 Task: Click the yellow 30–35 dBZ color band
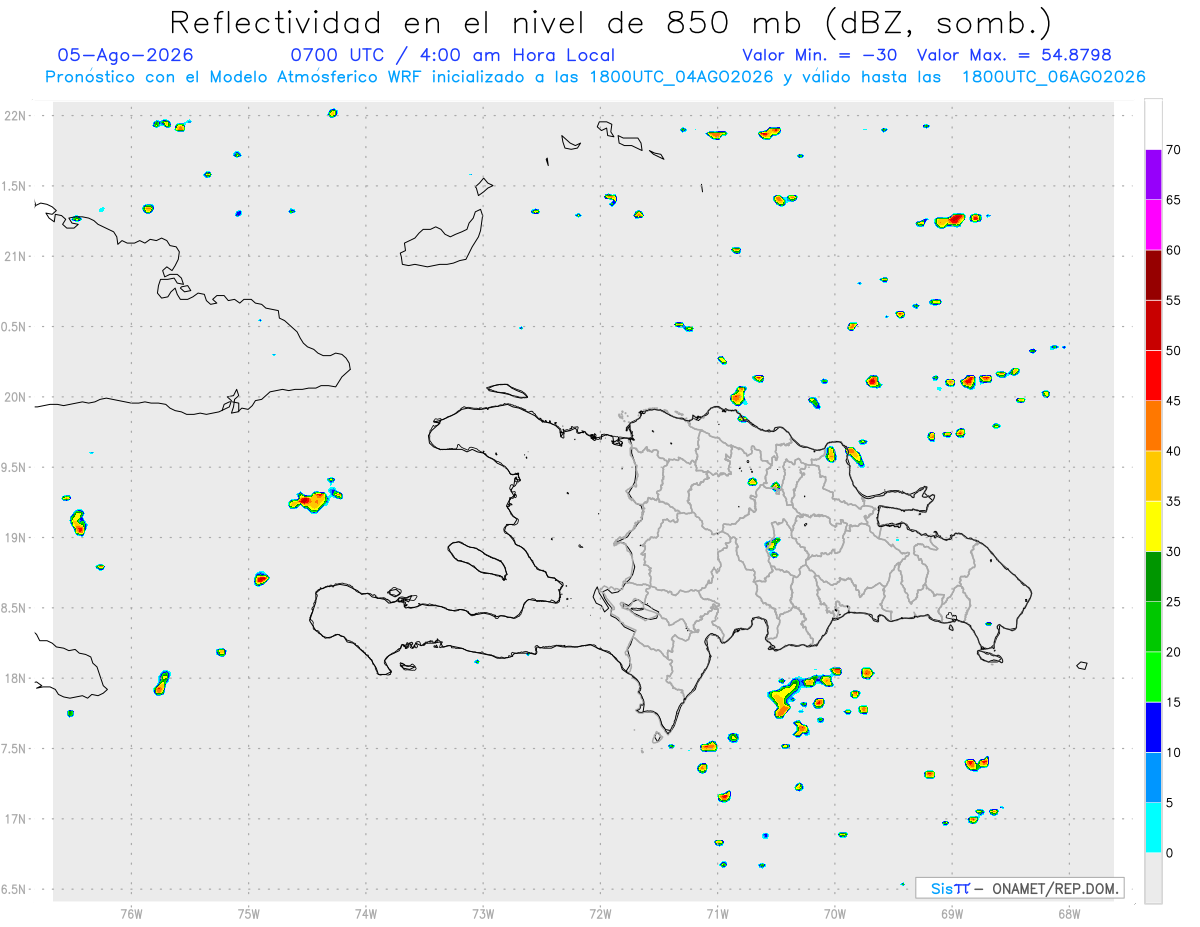[x=1153, y=527]
